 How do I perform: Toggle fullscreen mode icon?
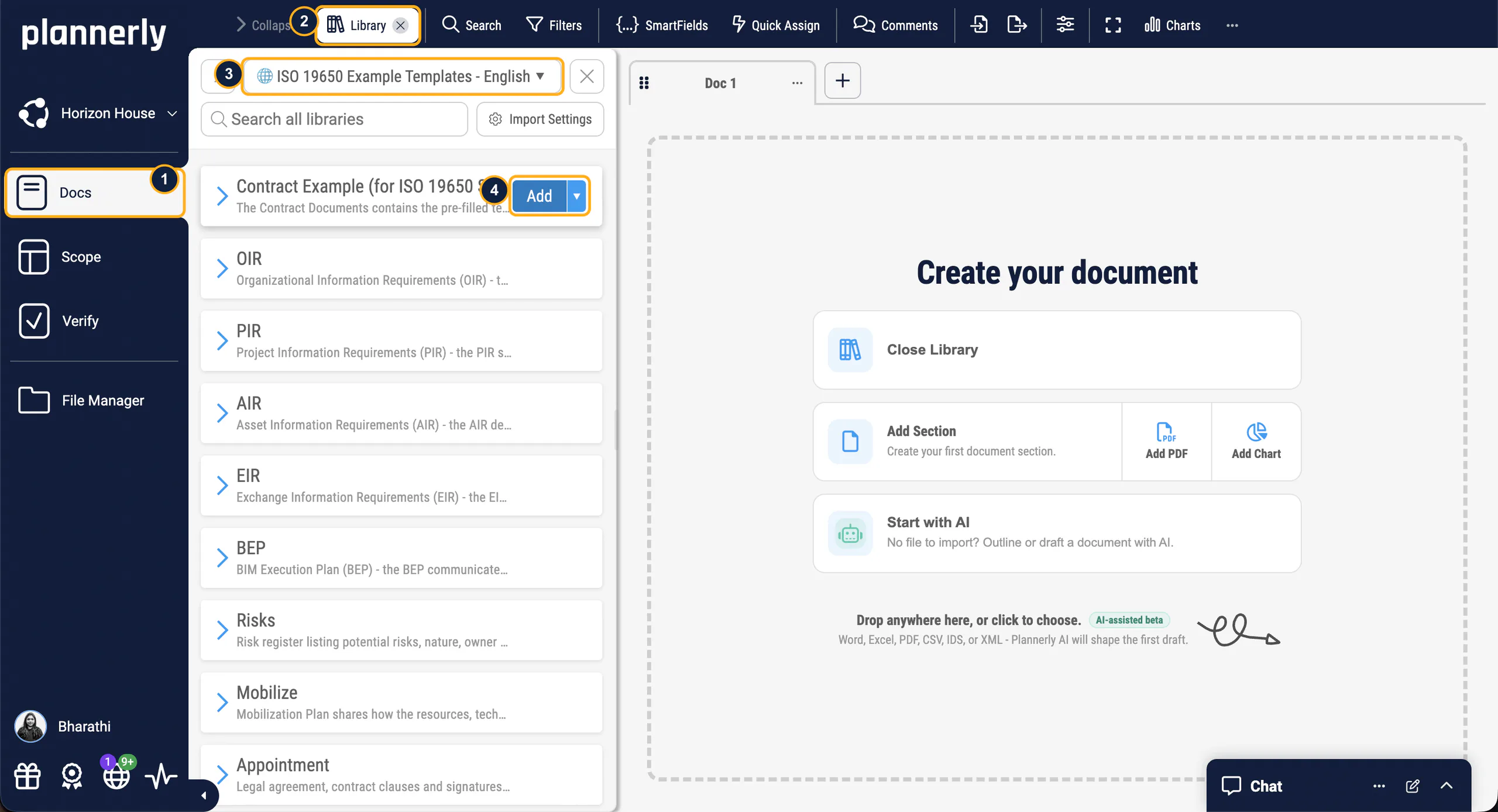click(1113, 25)
